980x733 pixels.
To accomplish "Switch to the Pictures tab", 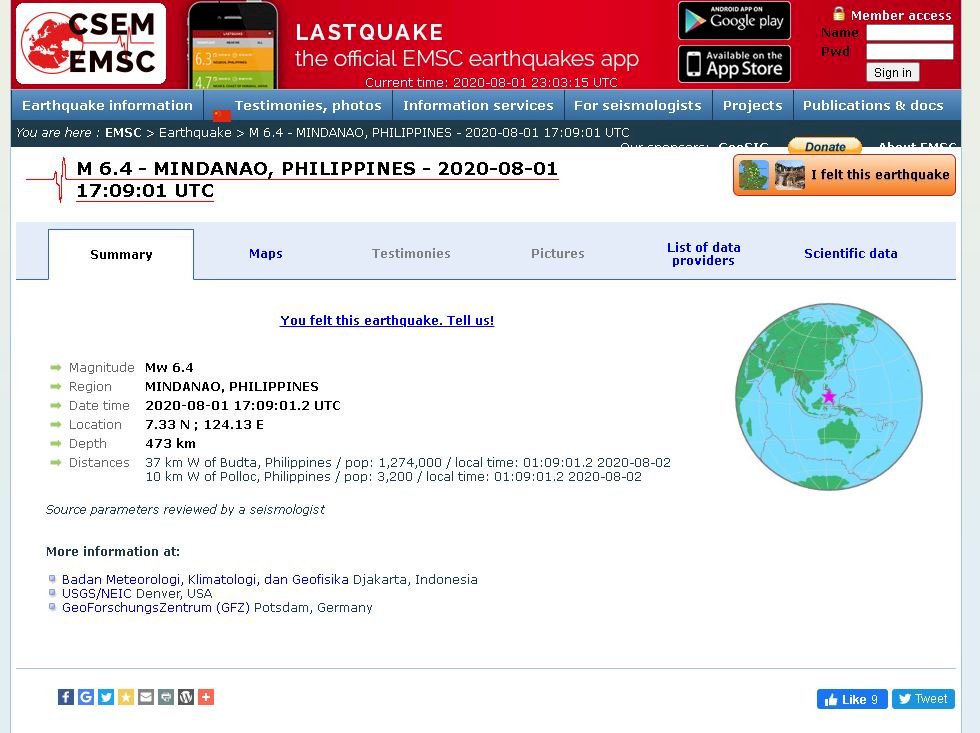I will pos(558,254).
